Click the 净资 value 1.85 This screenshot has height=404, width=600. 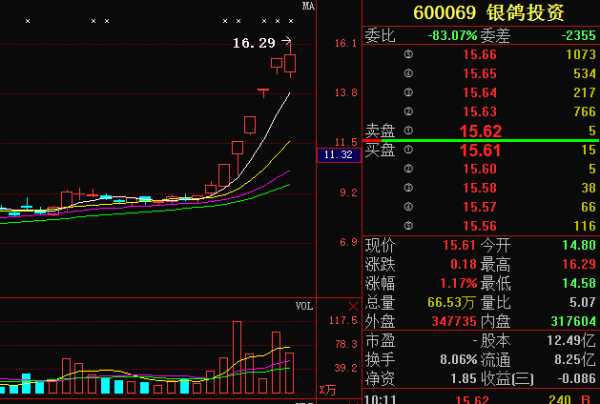[463, 378]
